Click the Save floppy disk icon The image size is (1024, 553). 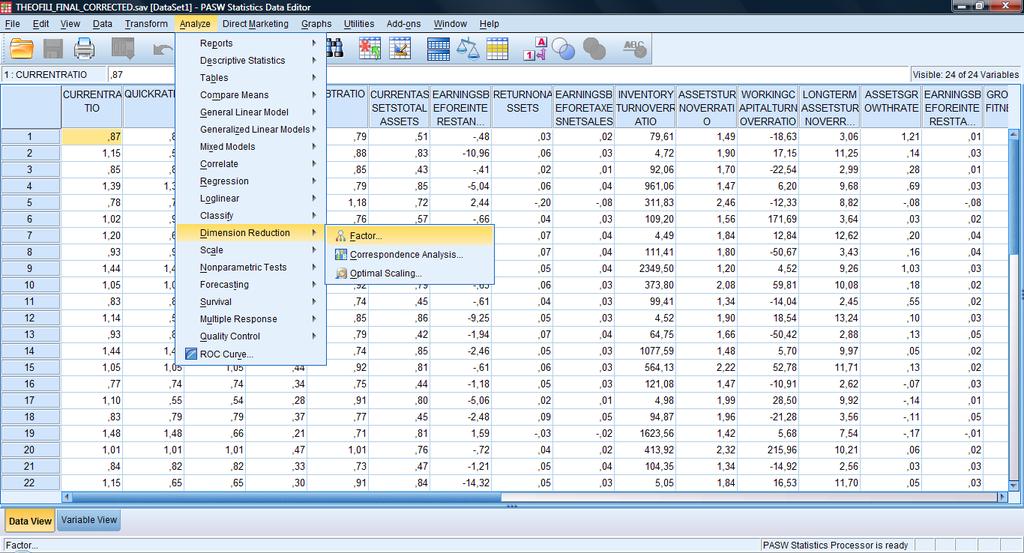pyautogui.click(x=53, y=49)
